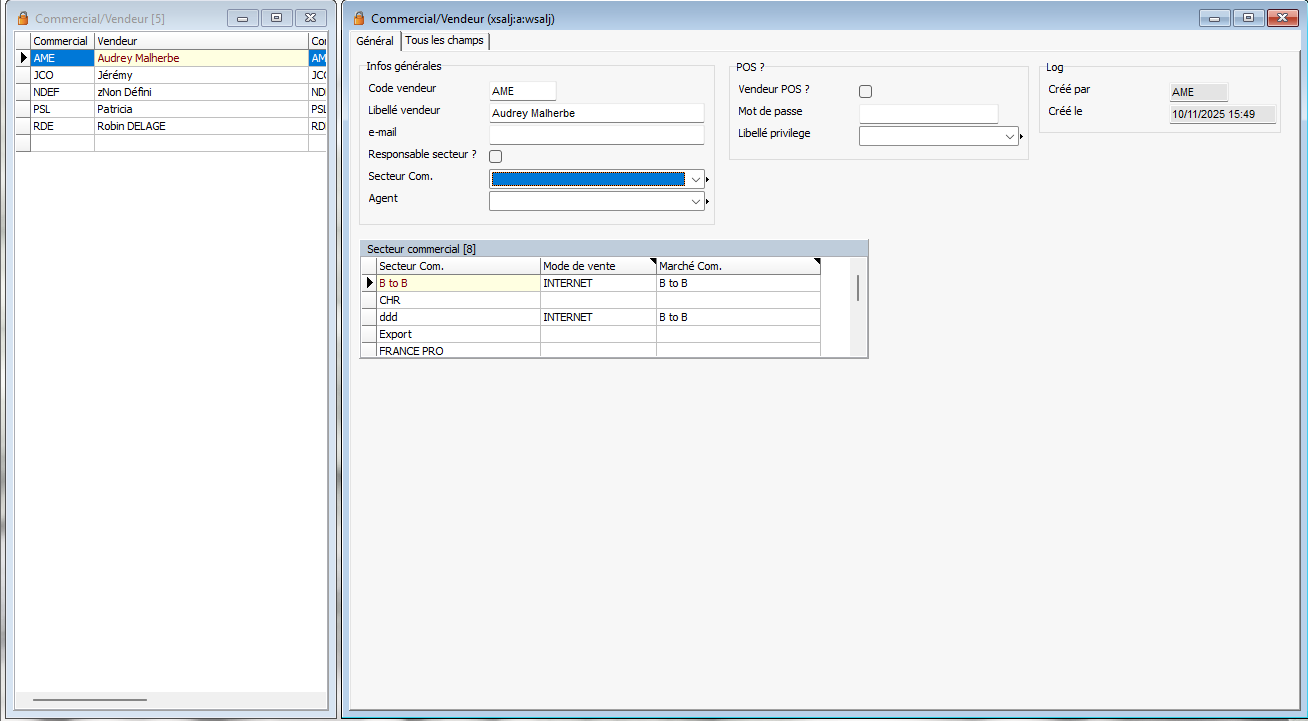Enable the Vendeur POS ? checkbox

point(866,91)
